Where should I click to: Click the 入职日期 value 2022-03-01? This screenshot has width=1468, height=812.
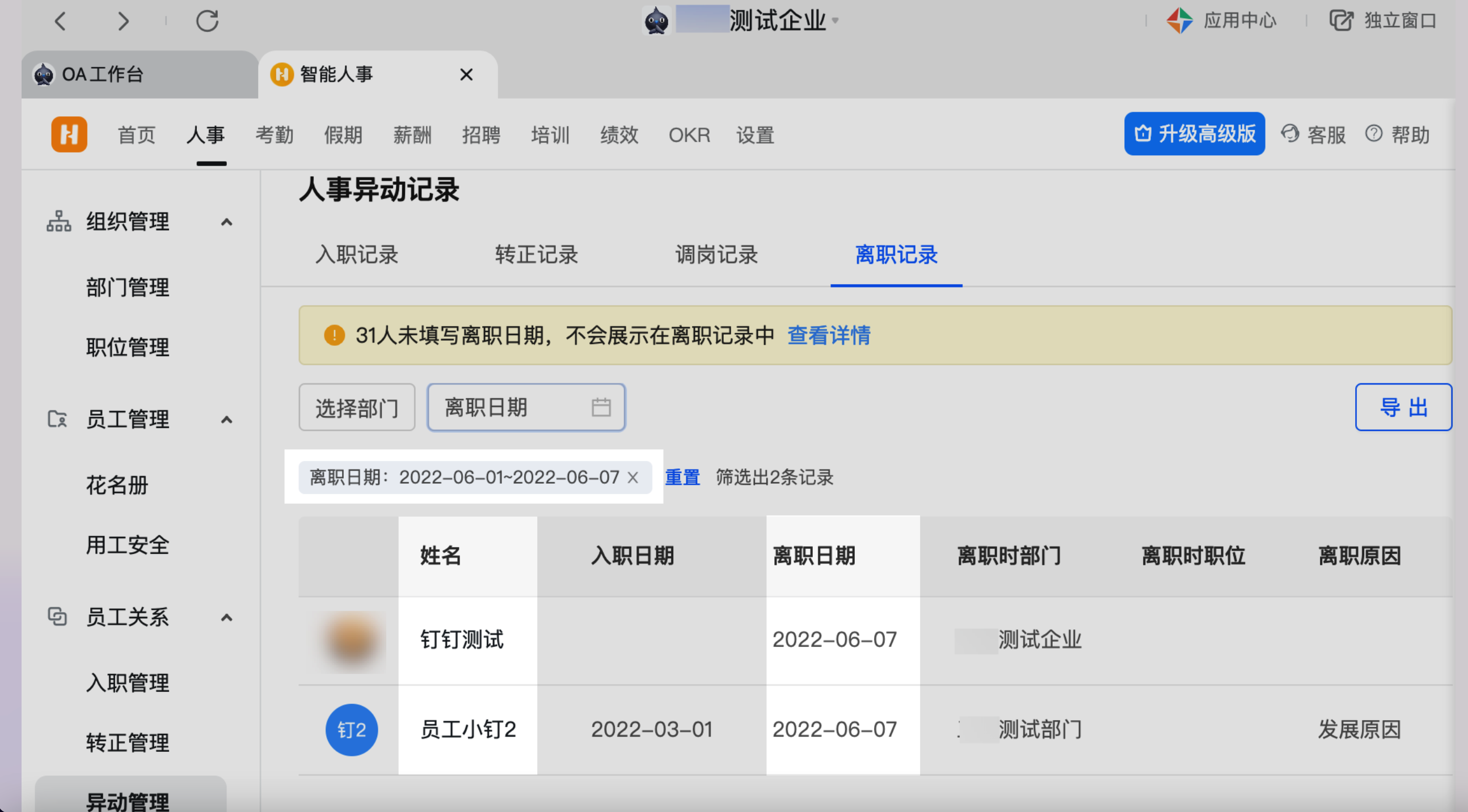point(651,729)
